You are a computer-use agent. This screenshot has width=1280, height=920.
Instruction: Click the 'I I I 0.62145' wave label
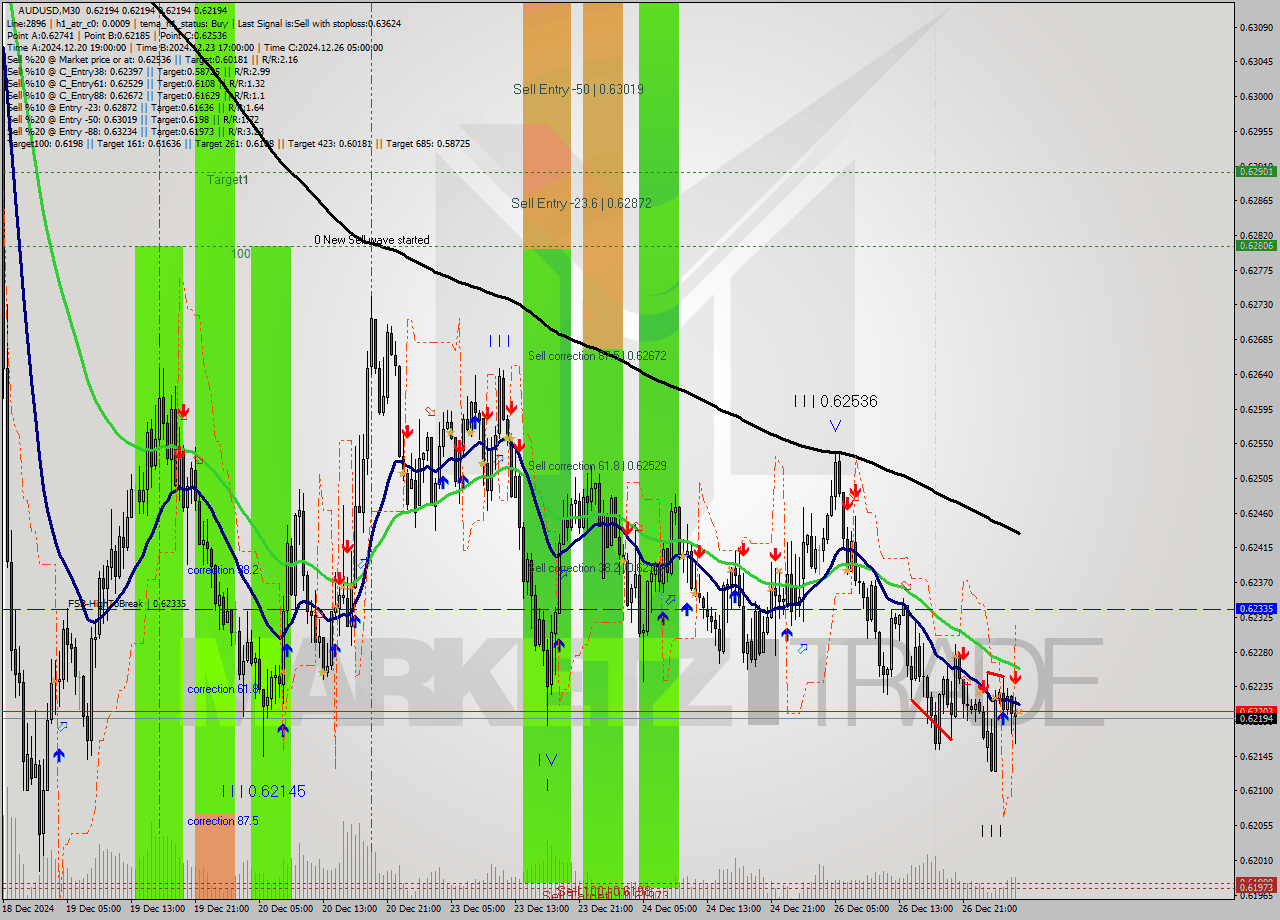tap(264, 791)
